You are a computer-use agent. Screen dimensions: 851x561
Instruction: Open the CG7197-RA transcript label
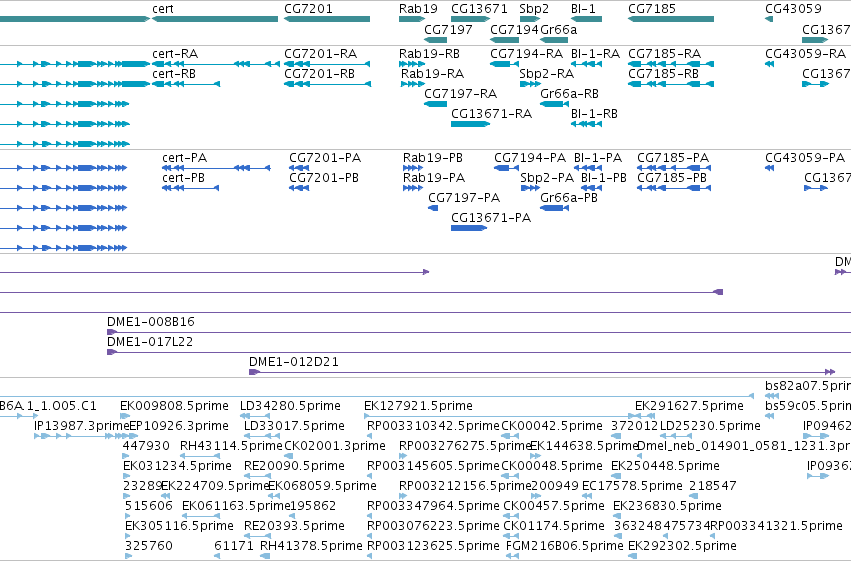pos(460,93)
